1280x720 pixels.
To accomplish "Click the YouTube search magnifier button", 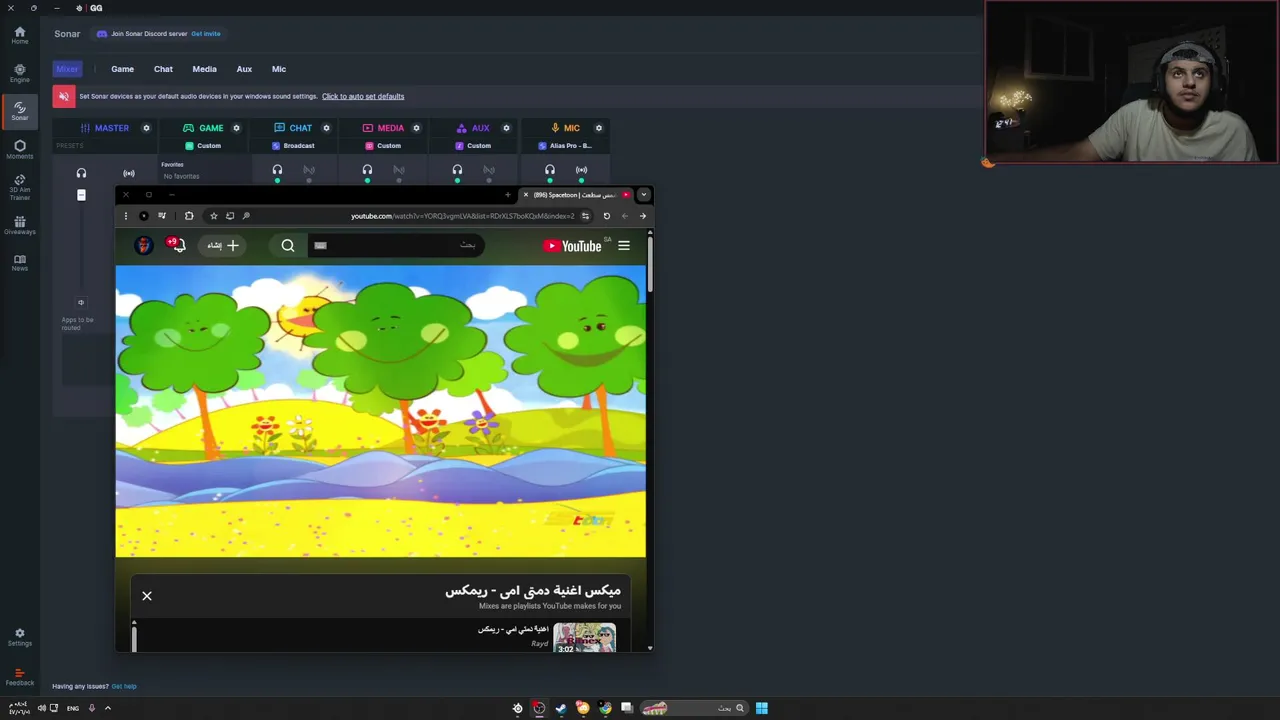I will coord(288,246).
